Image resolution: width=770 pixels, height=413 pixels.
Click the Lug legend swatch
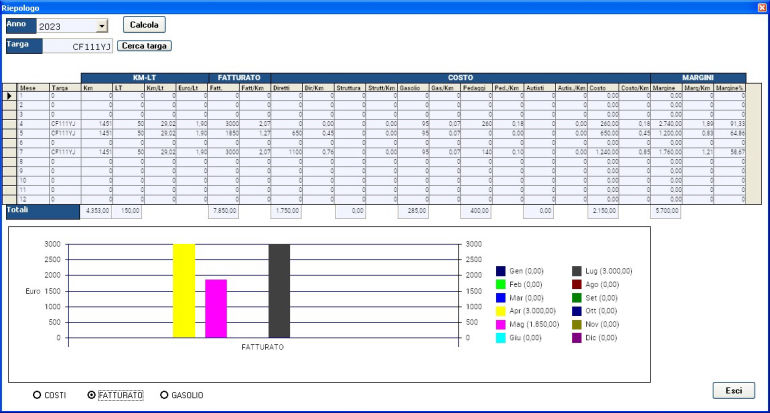pyautogui.click(x=577, y=271)
